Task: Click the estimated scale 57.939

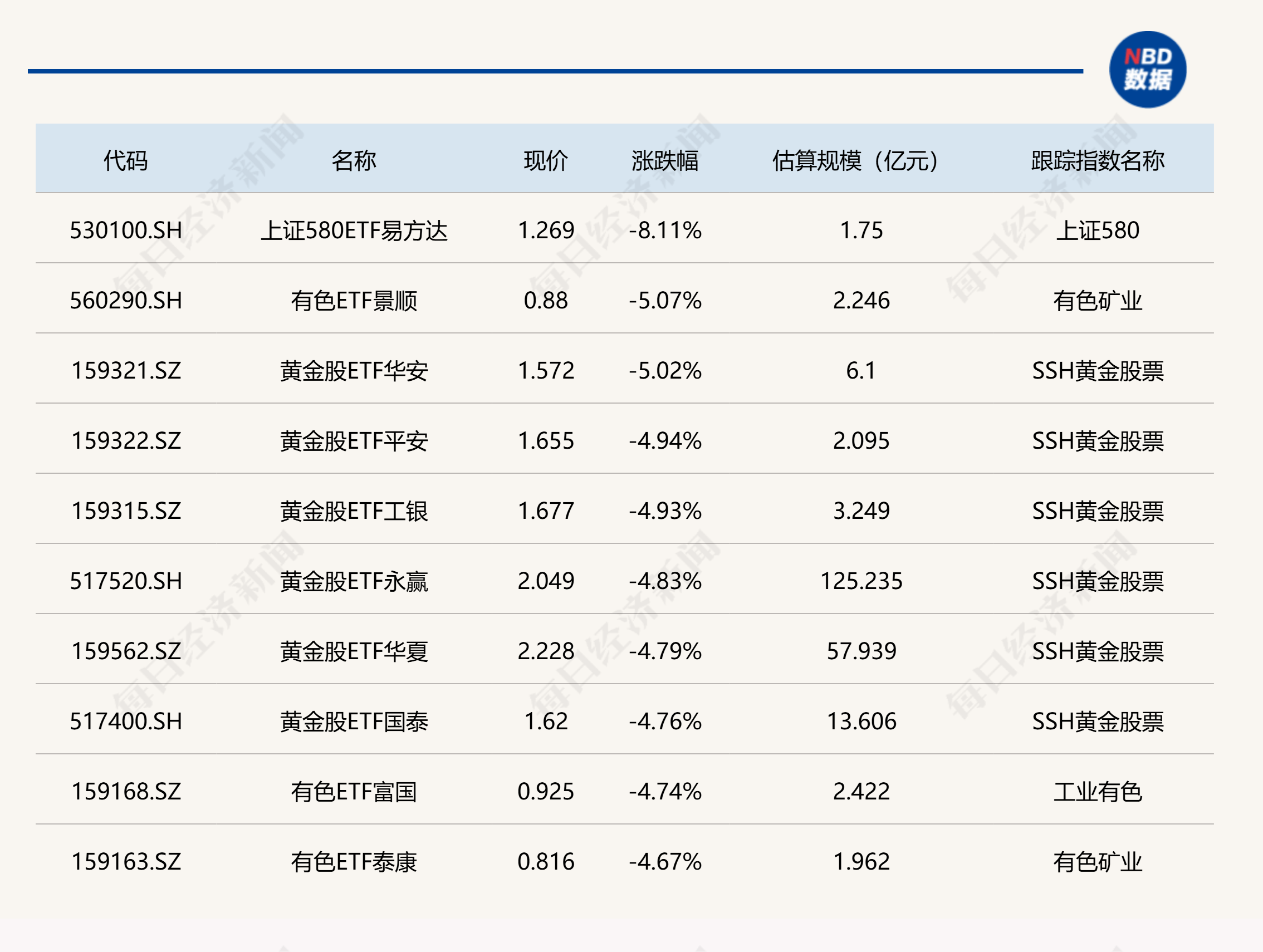Action: [x=861, y=652]
